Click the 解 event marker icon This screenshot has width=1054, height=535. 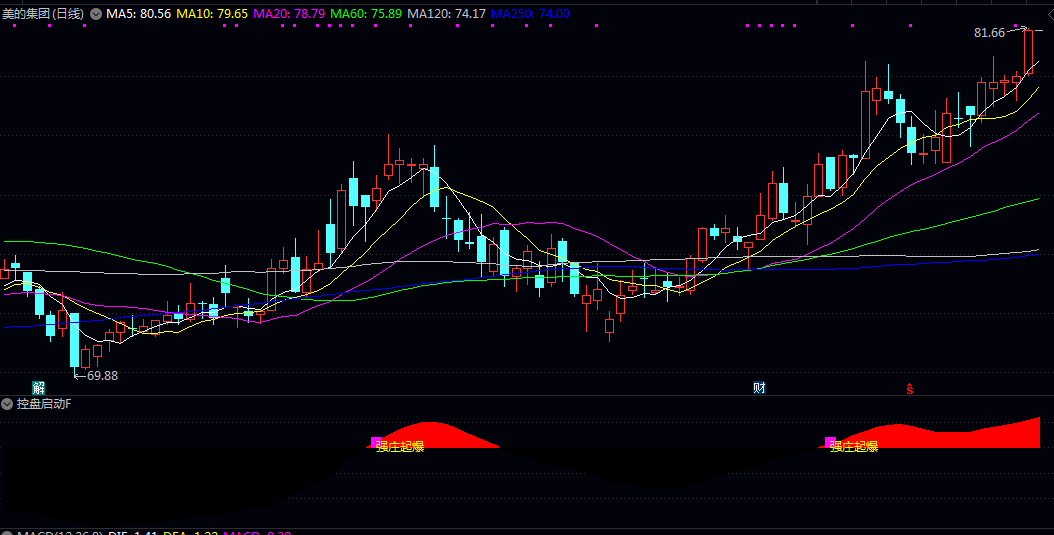click(39, 388)
